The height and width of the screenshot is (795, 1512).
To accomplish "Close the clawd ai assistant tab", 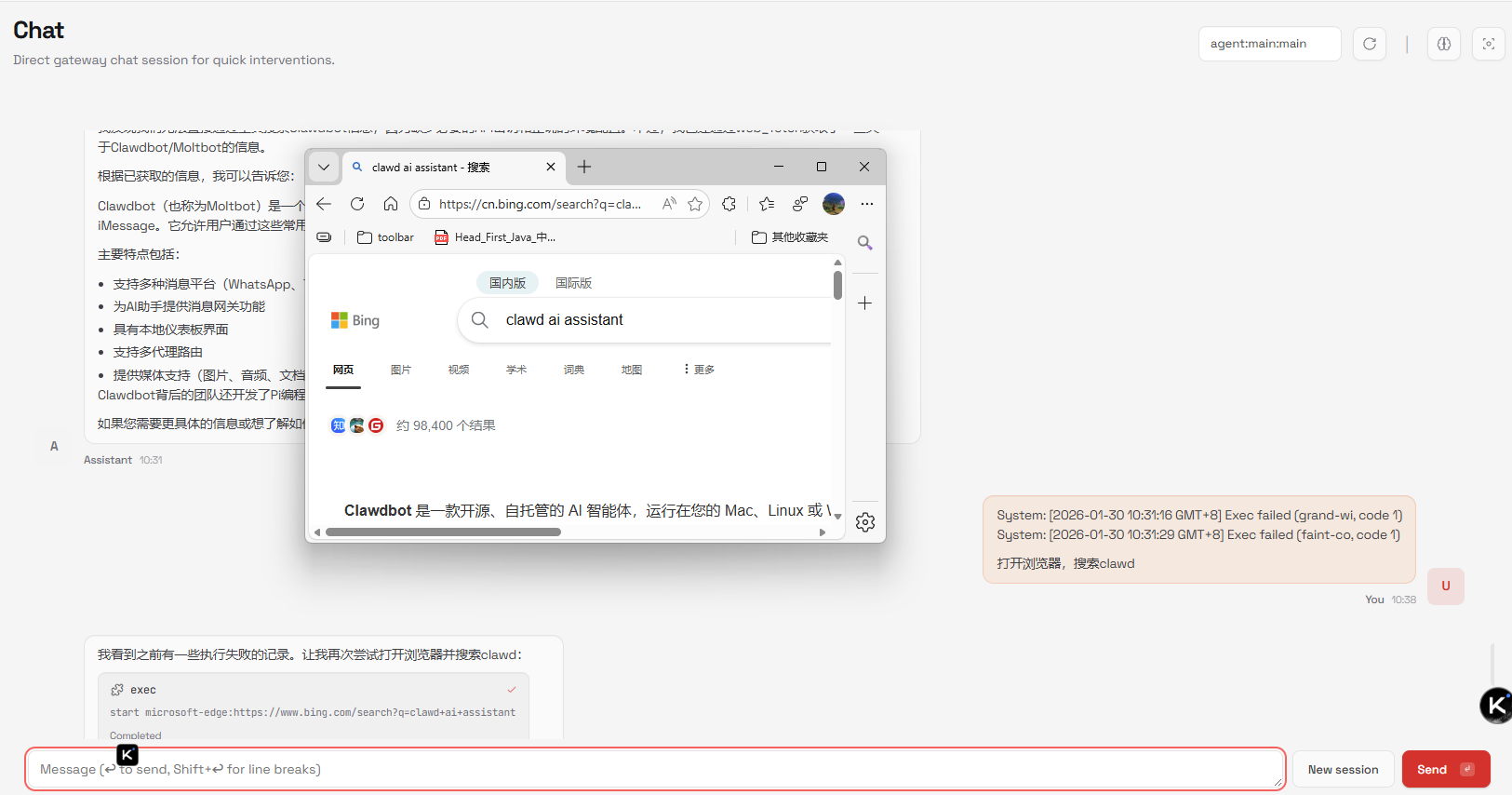I will point(551,168).
